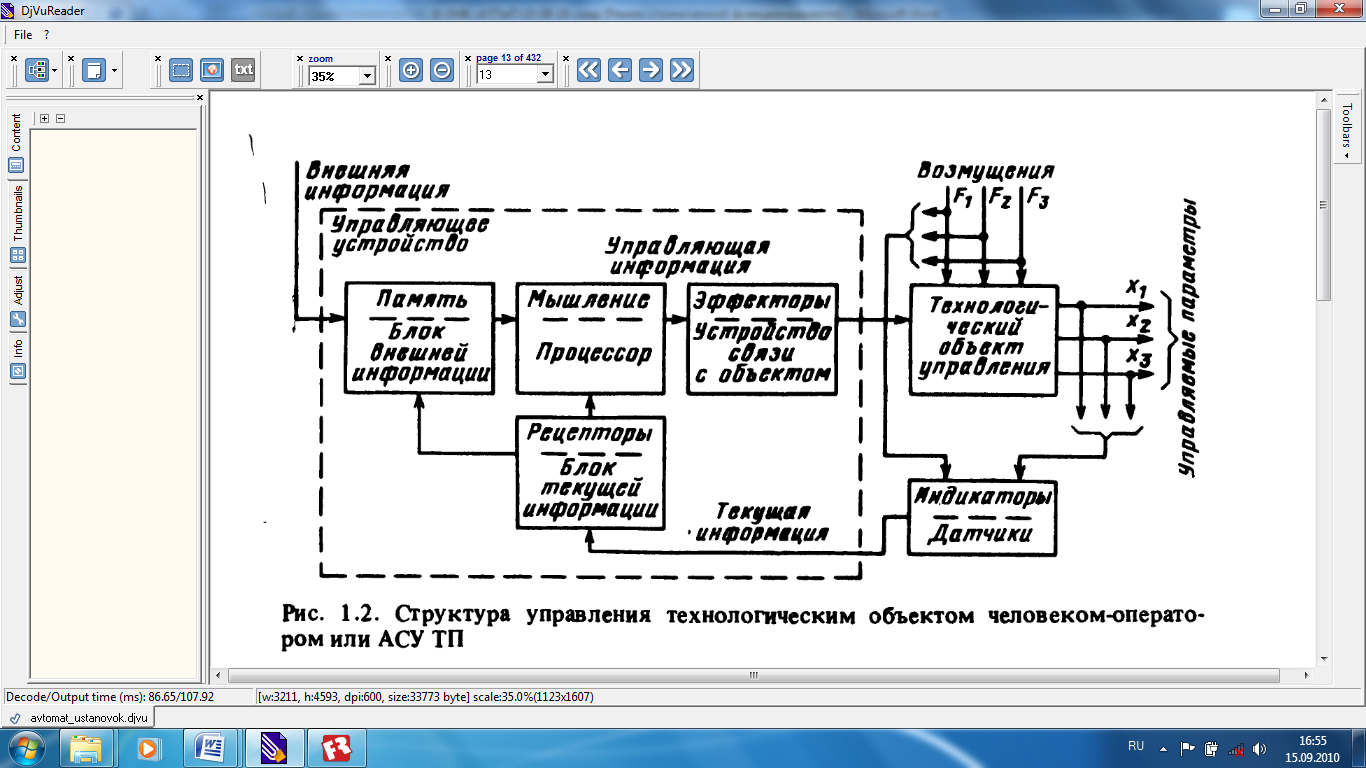The width and height of the screenshot is (1366, 768).
Task: Click the DjVuReader taskbar icon
Action: coord(274,747)
